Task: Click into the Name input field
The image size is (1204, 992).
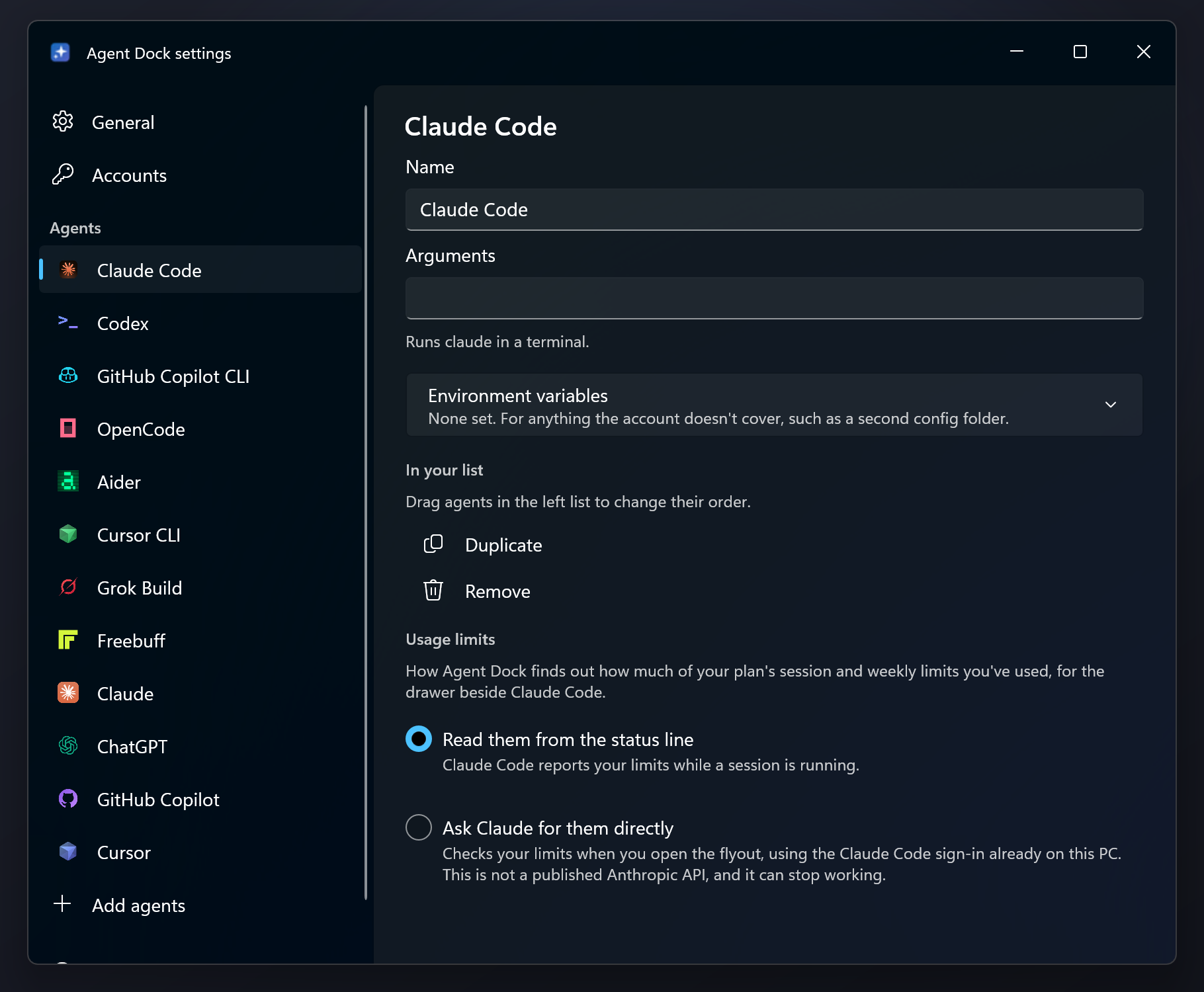Action: click(x=774, y=210)
